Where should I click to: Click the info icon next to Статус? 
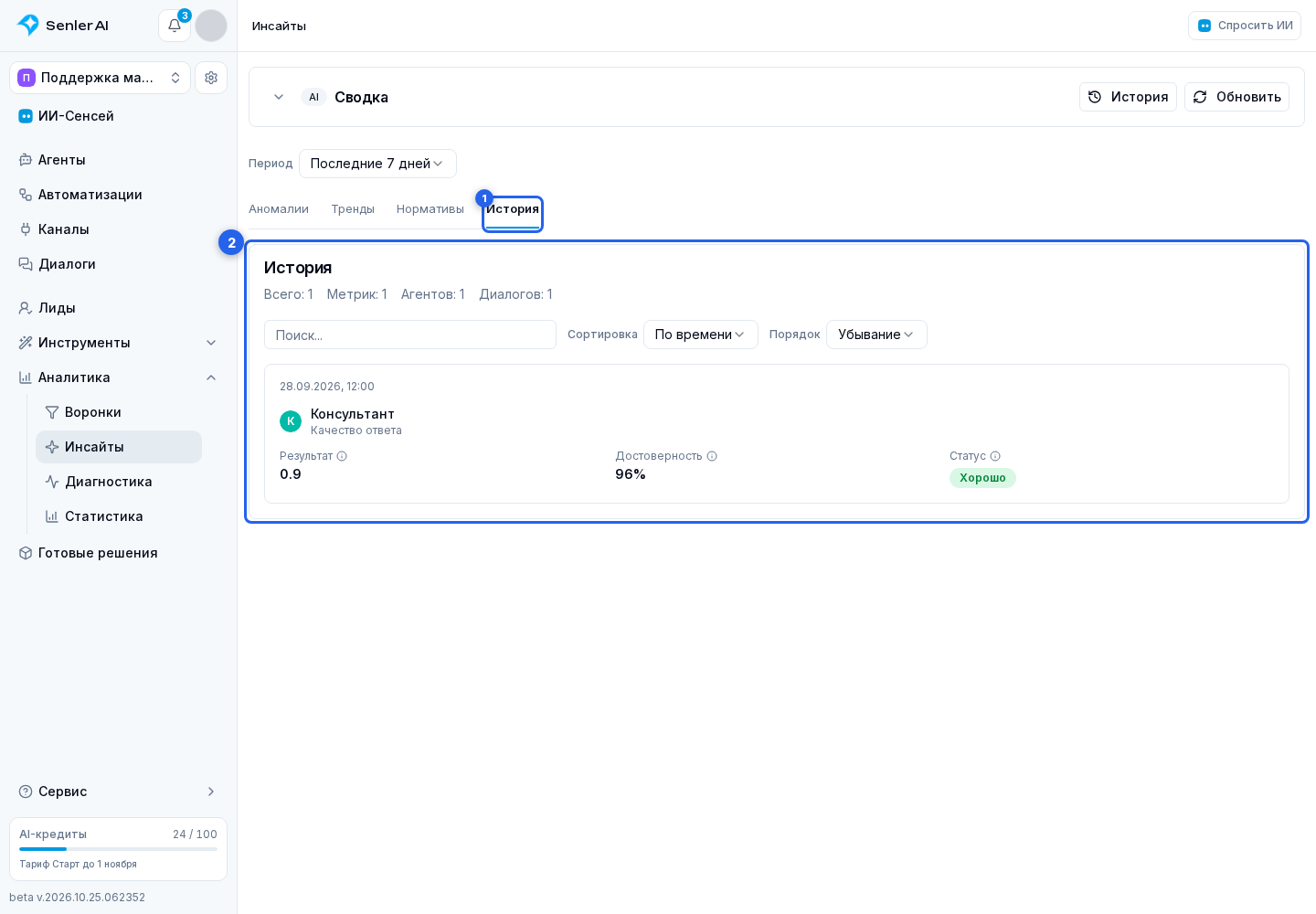point(995,456)
